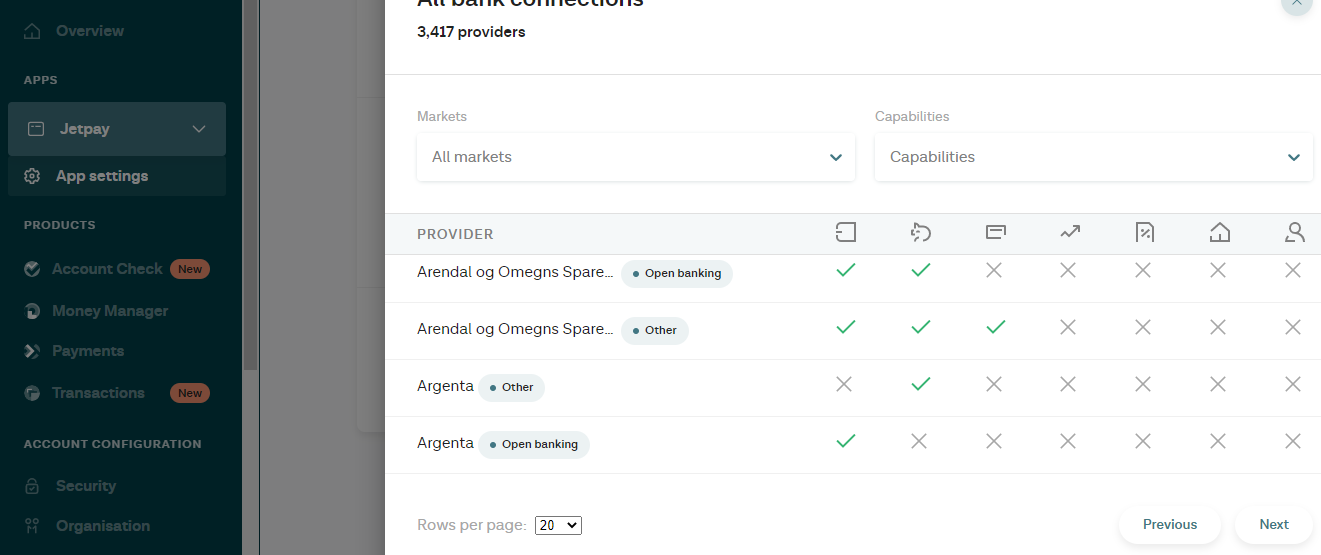Expand the Jetpay app chevron
Viewport: 1321px width, 555px height.
pyautogui.click(x=199, y=129)
